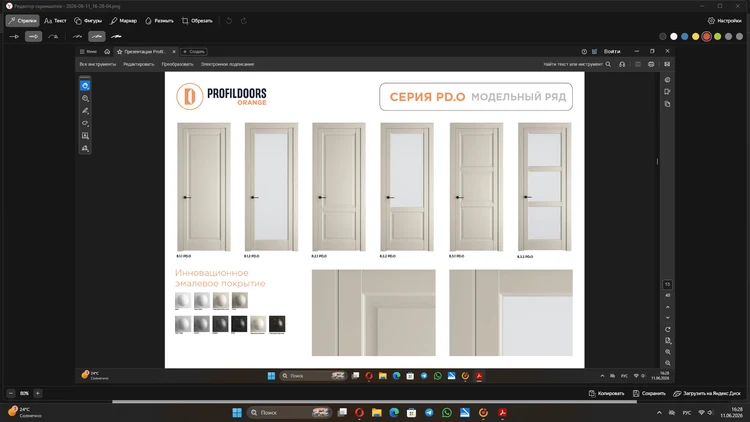Screen dimensions: 750x422
Task: Click the 80% zoom value
Action: [24, 393]
